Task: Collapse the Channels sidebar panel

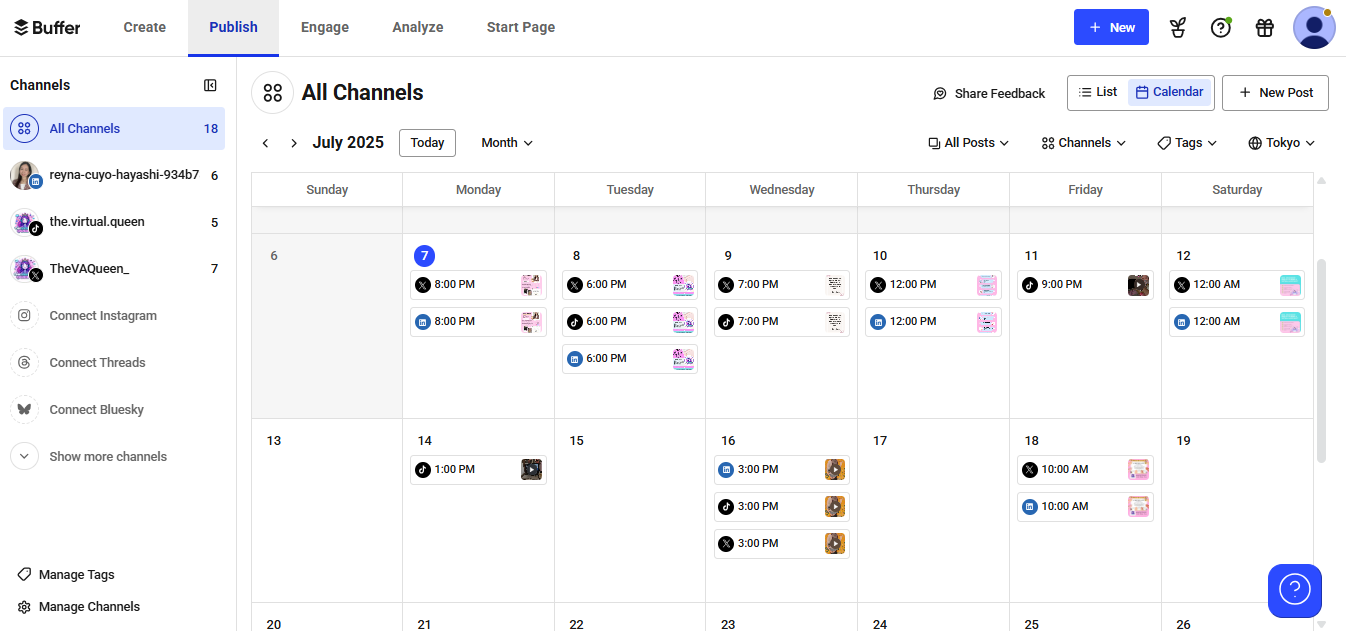Action: pyautogui.click(x=210, y=85)
